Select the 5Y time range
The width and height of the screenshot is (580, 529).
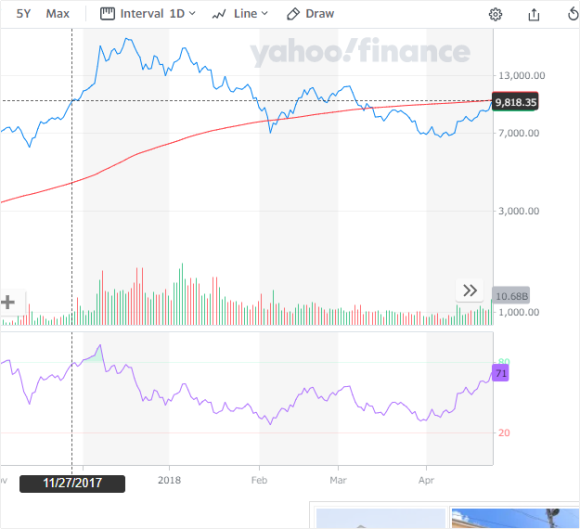point(23,14)
